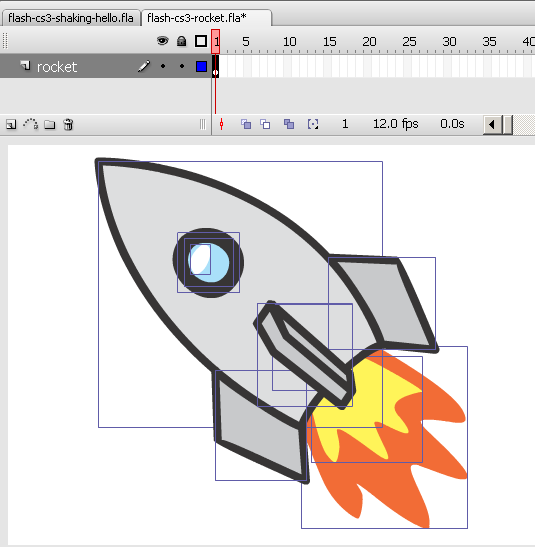The image size is (535, 547).
Task: Toggle lock dot of rocket layer
Action: point(182,66)
